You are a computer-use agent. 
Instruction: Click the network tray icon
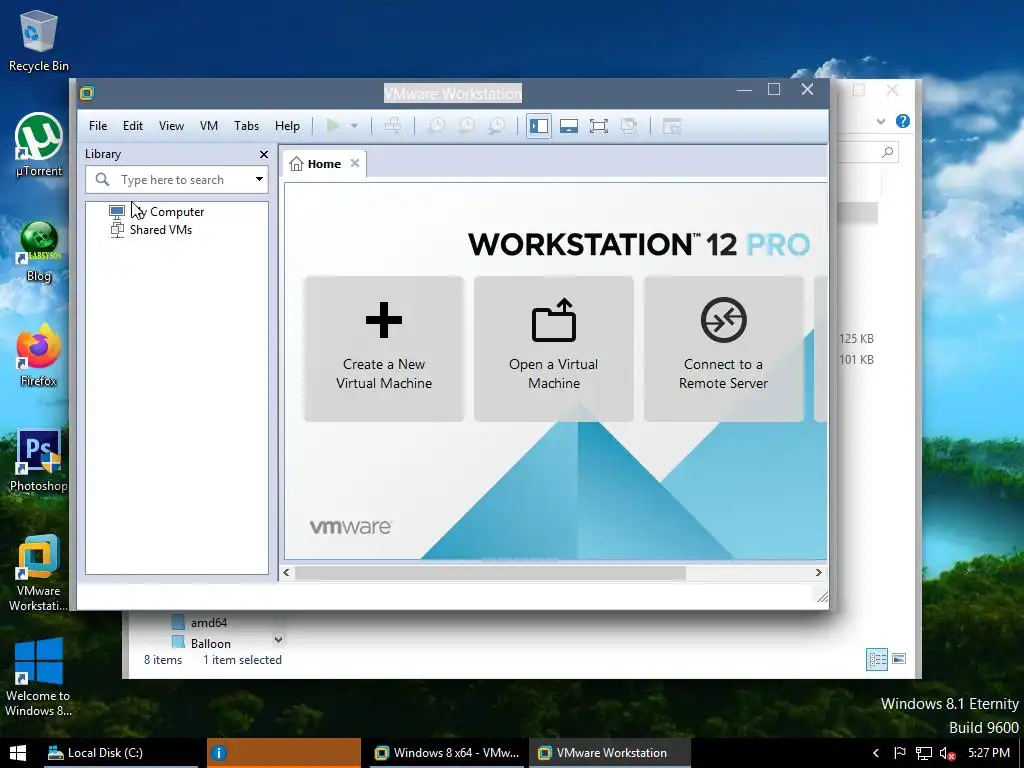coord(923,753)
